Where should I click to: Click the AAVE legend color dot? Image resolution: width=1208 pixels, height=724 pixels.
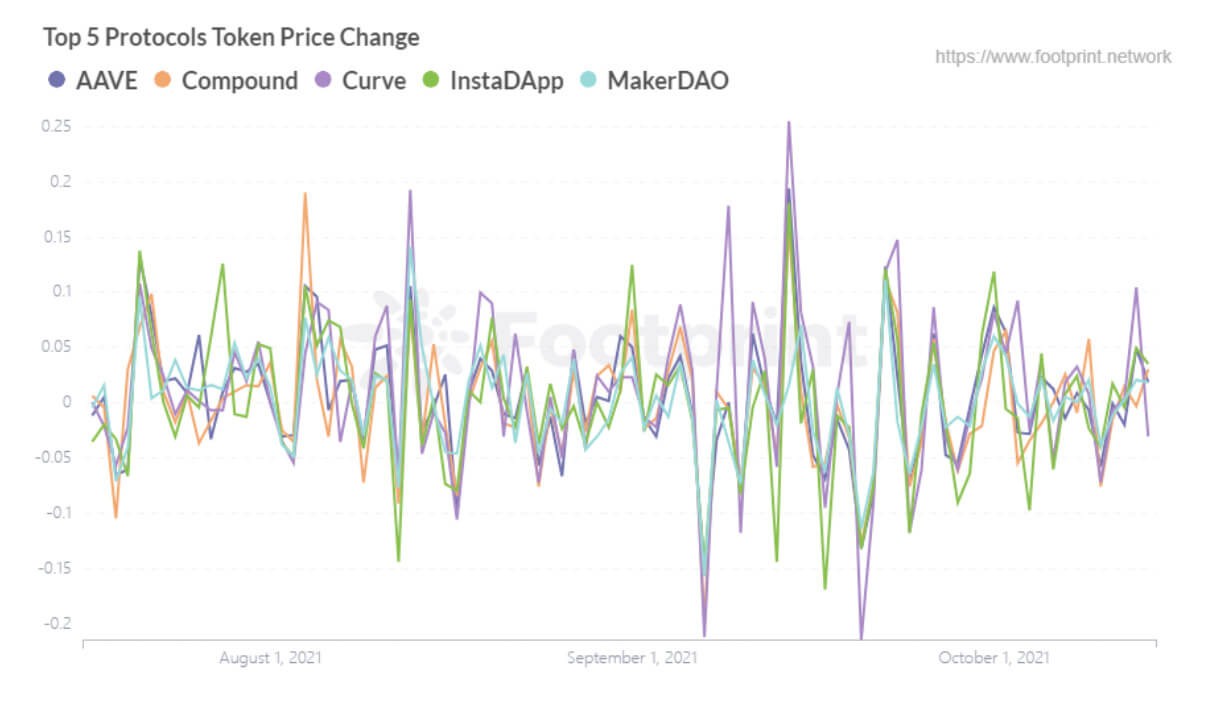(x=57, y=81)
